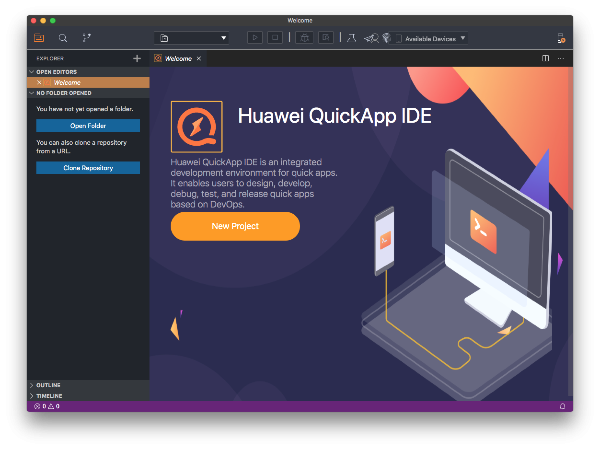Click the device manager icon at toolbar right

(x=561, y=38)
